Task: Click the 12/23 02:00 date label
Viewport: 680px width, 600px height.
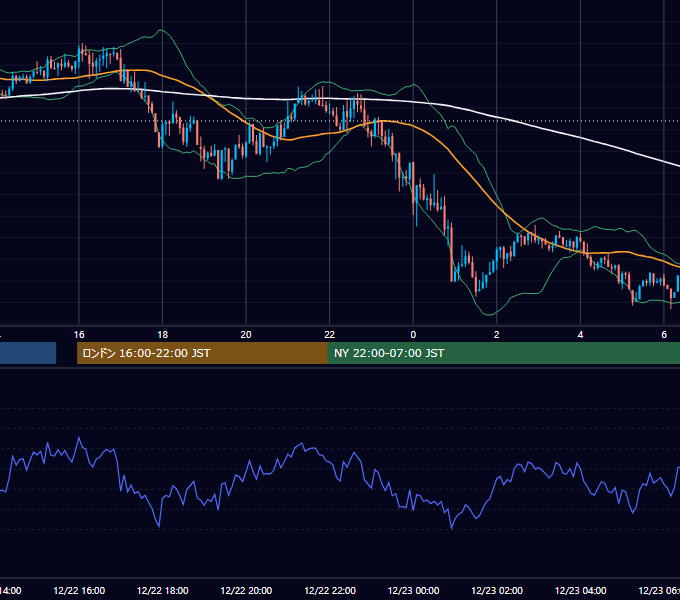Action: (x=497, y=590)
